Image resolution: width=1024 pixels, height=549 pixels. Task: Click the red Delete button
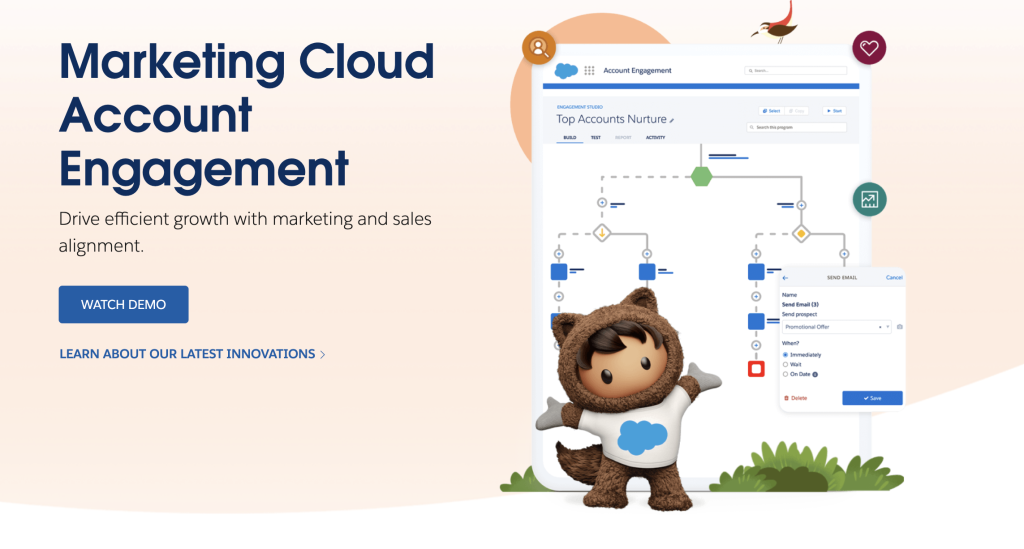coord(795,398)
